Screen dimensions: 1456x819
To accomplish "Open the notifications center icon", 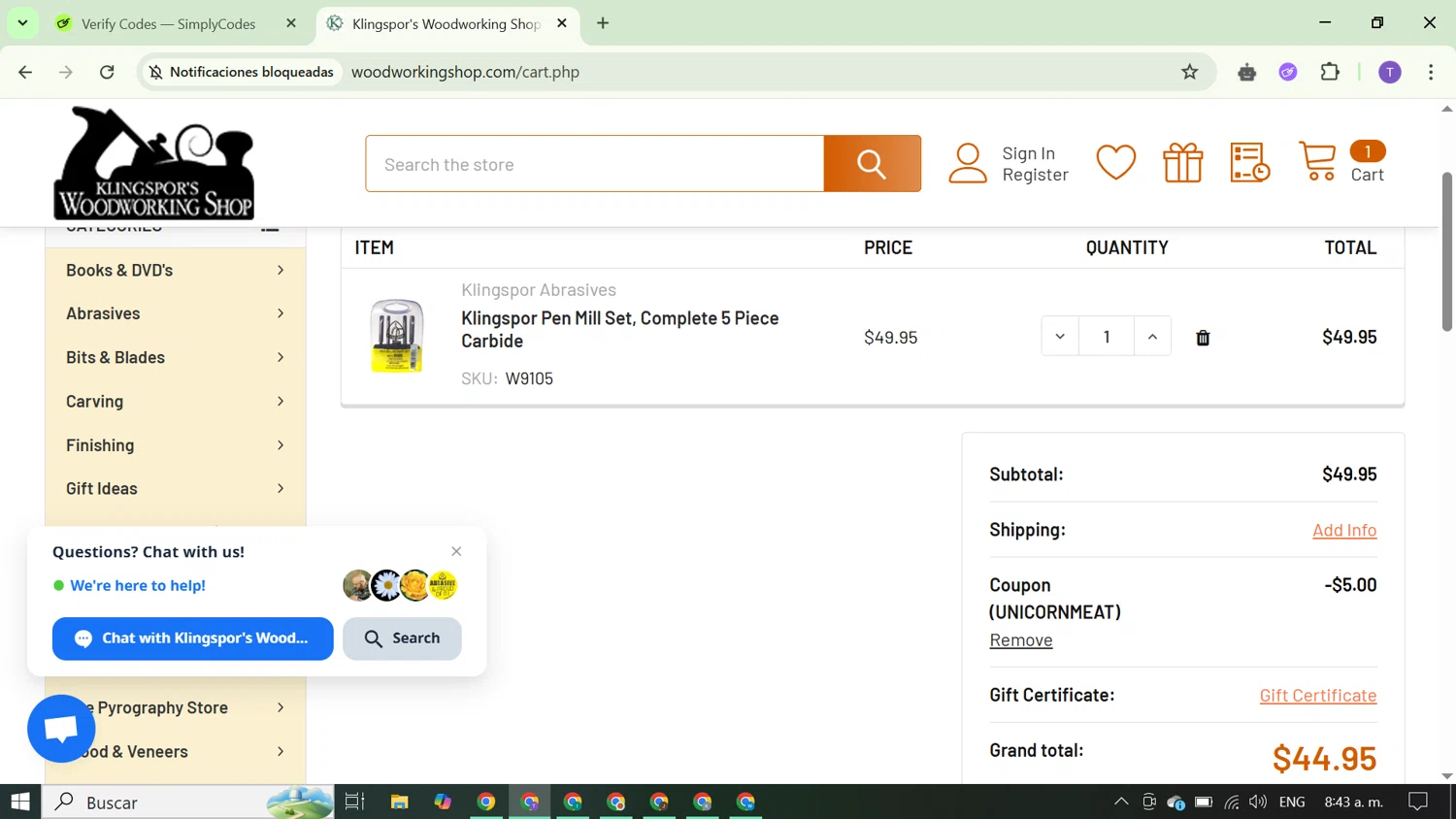I will point(1418,802).
